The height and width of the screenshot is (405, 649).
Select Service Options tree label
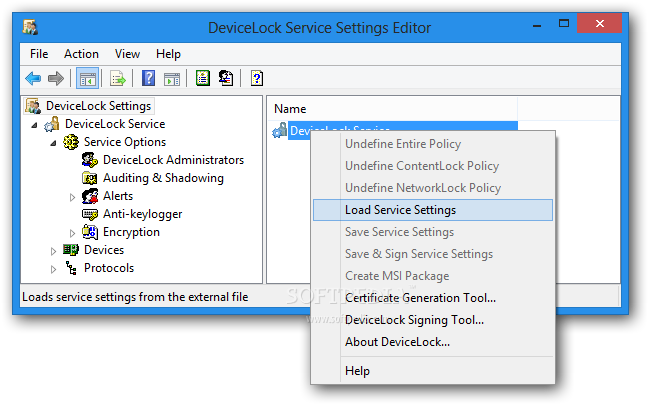[125, 142]
